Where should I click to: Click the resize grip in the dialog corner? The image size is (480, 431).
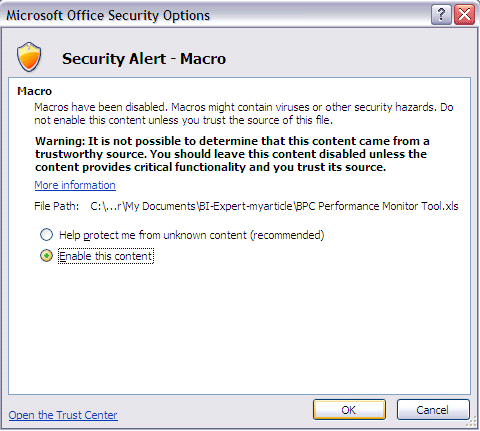472,422
